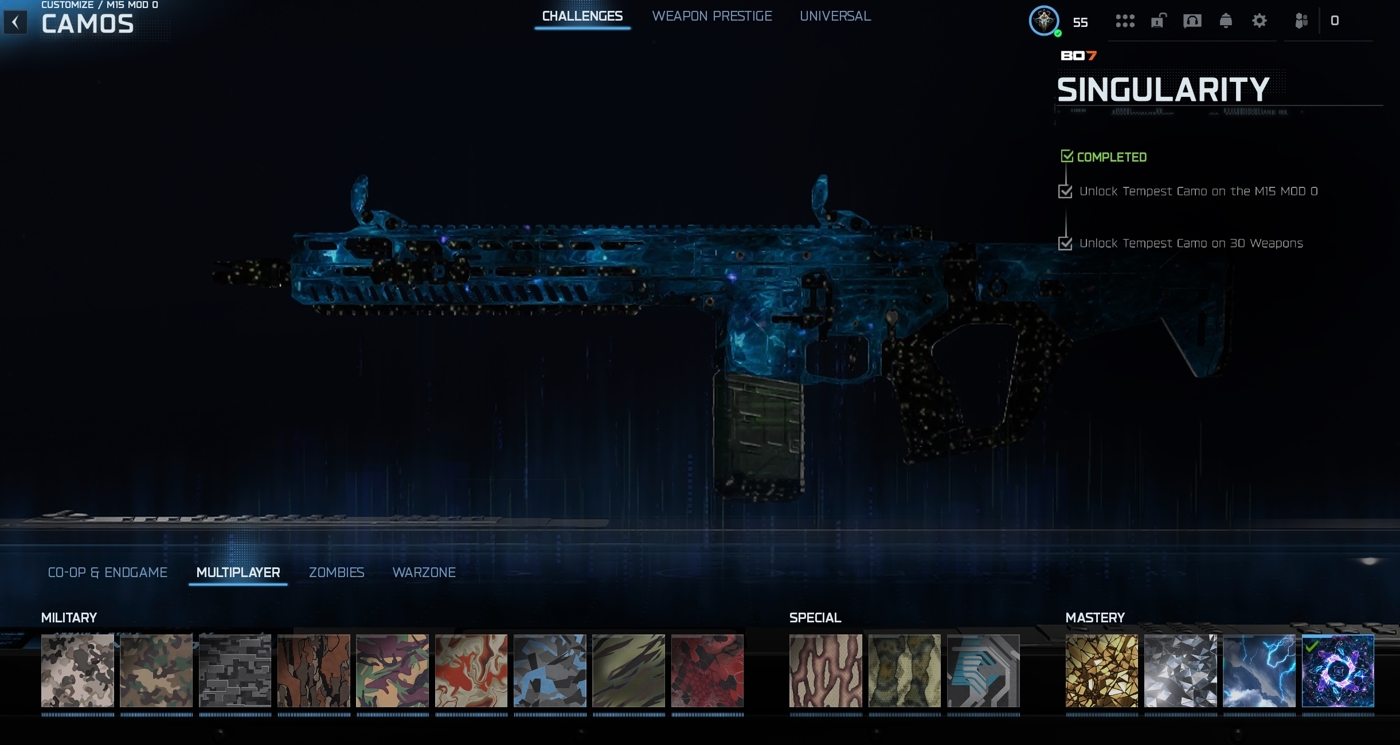1400x745 pixels.
Task: Pick the first Special camo swatch
Action: click(825, 671)
